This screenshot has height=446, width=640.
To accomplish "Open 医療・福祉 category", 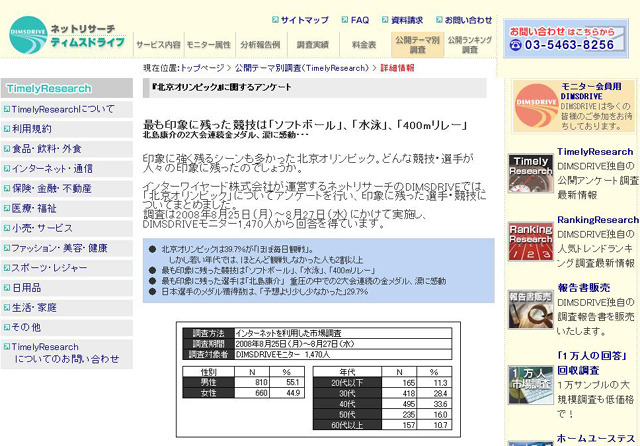I will pos(34,209).
